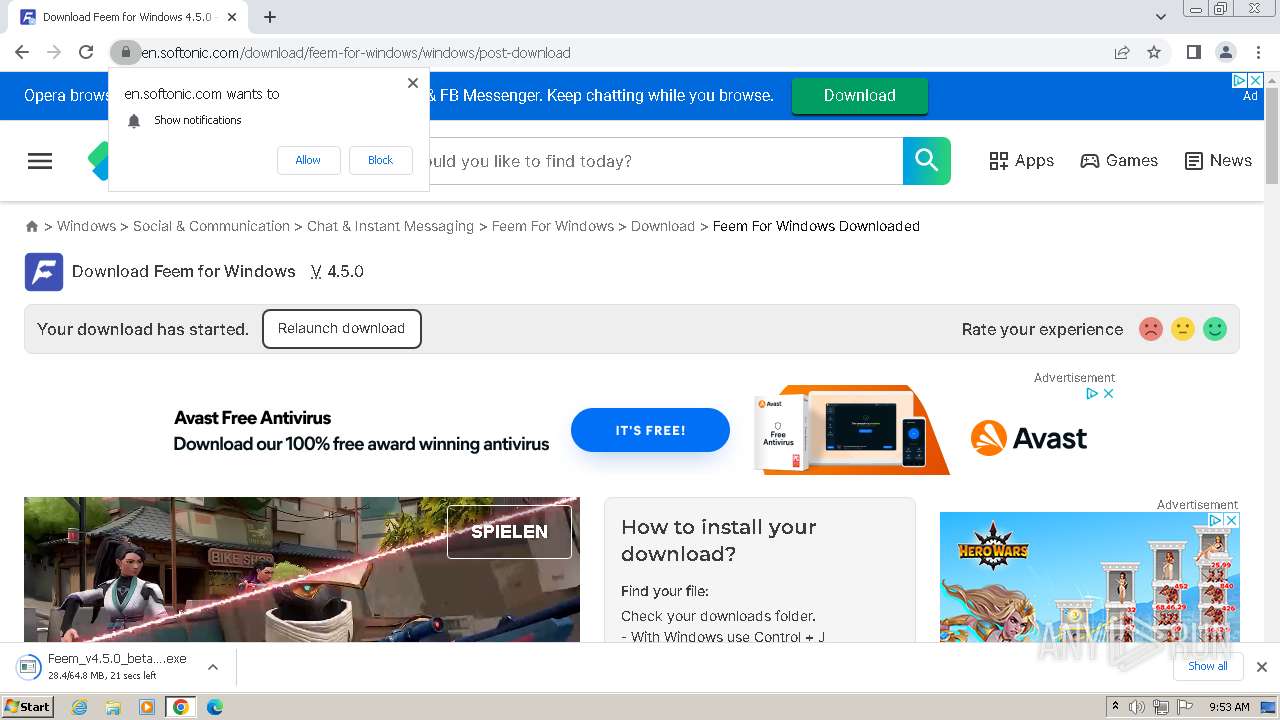Click the 9:53 AM system clock
The image size is (1280, 720).
click(x=1229, y=707)
